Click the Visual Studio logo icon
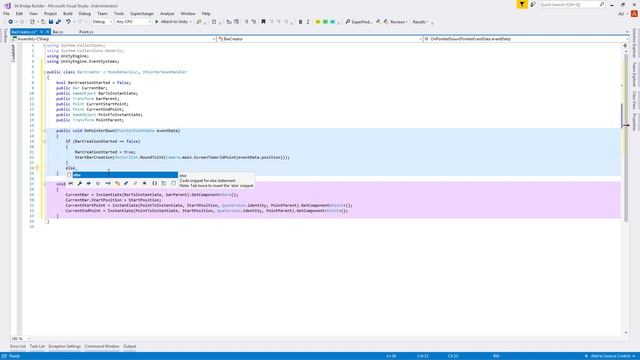 7,6
